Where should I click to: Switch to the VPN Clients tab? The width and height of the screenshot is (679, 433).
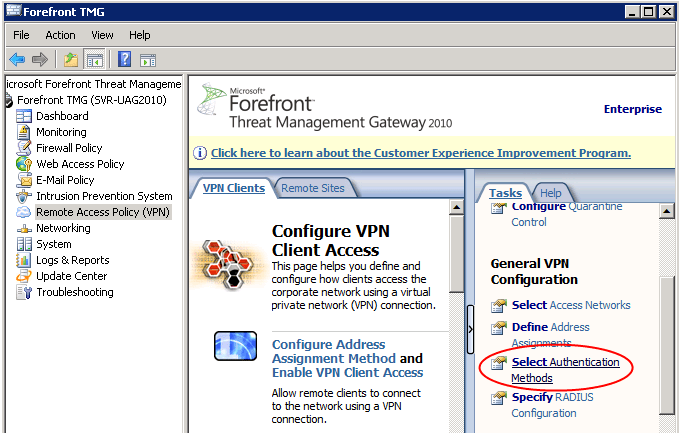[234, 188]
